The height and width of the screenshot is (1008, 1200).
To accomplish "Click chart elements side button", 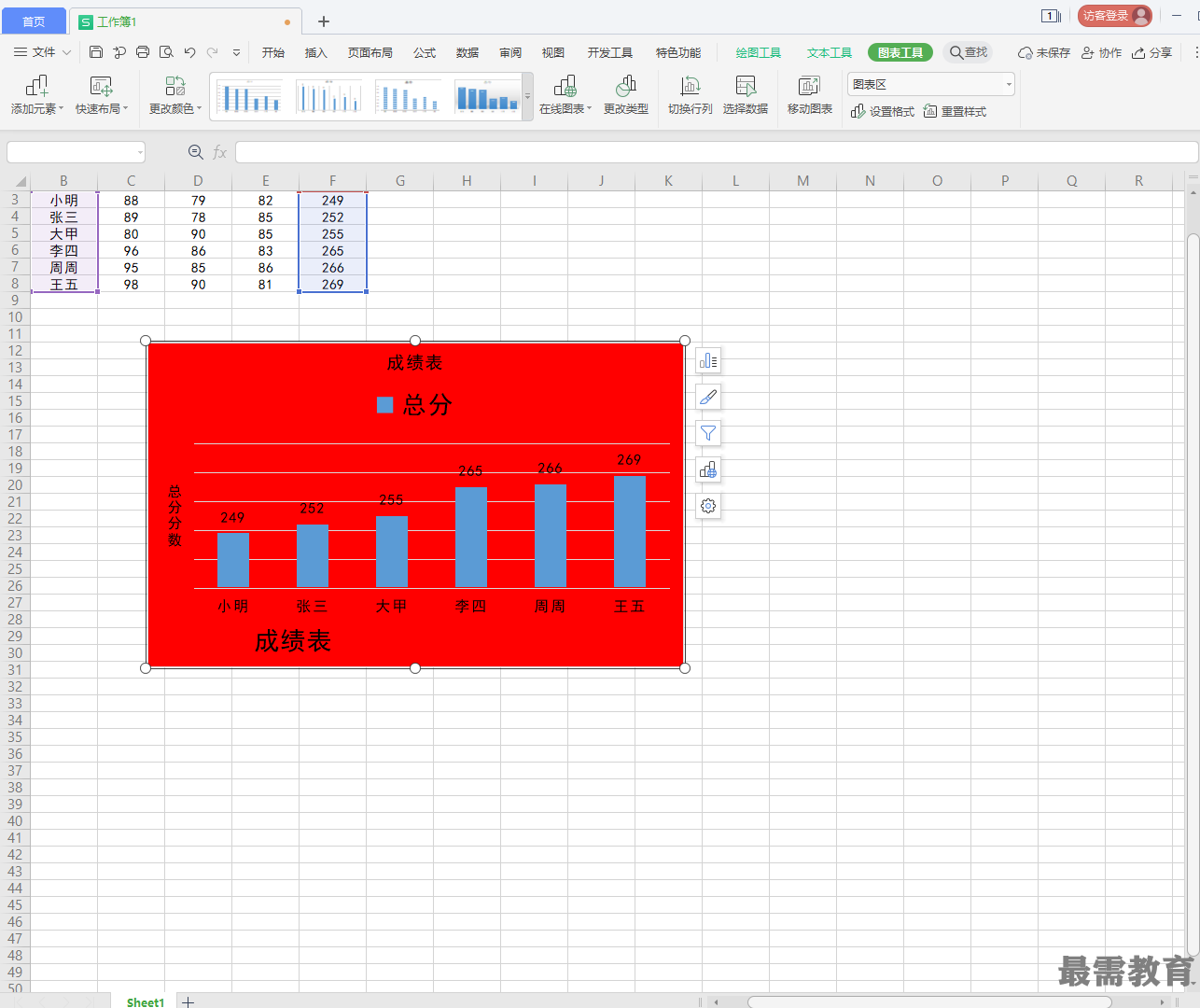I will coord(708,360).
